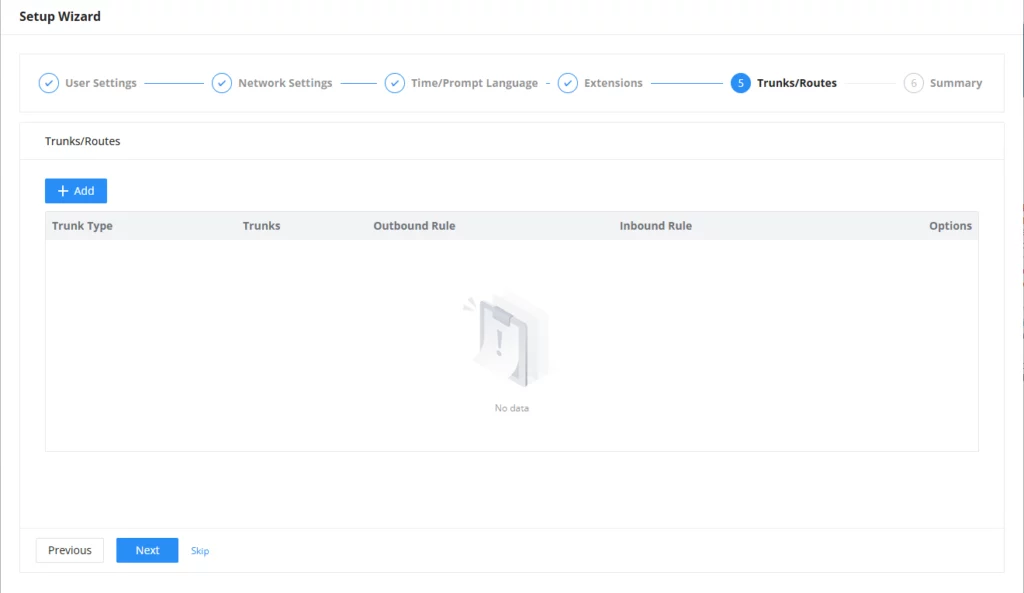Click the plus icon in Add button
Image resolution: width=1024 pixels, height=593 pixels.
click(x=63, y=191)
